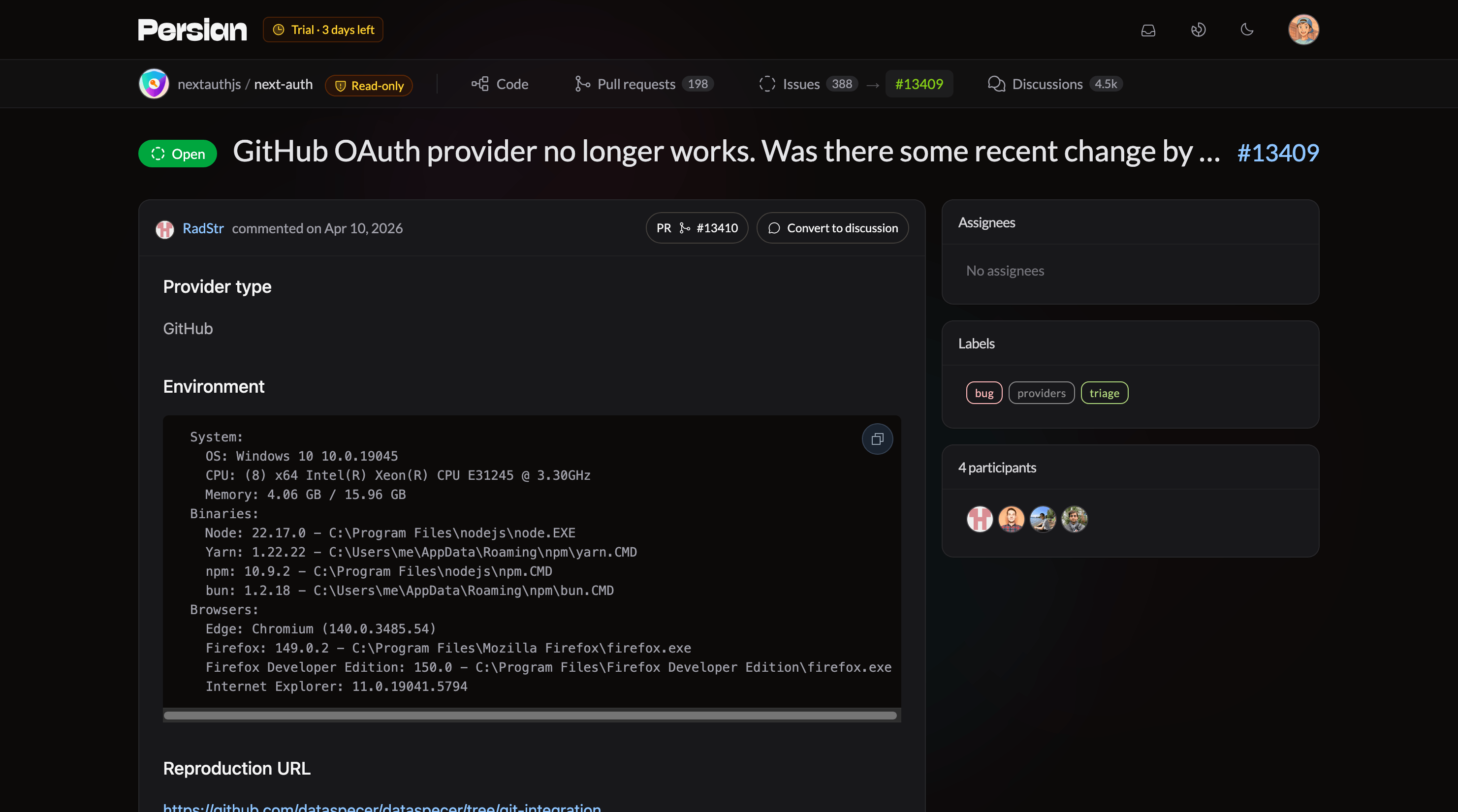This screenshot has width=1458, height=812.
Task: Click the Trial 3 days left badge
Action: pyautogui.click(x=322, y=30)
